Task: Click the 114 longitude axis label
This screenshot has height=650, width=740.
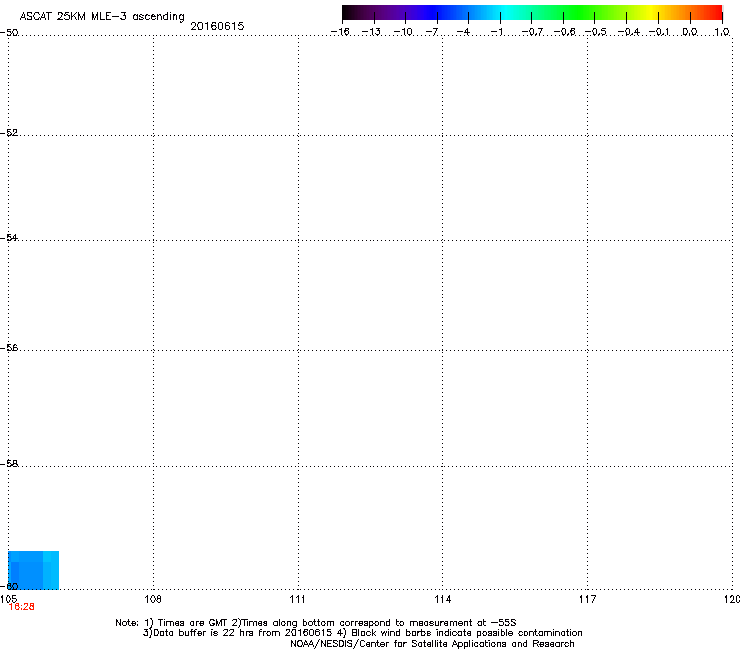Action: click(x=443, y=599)
